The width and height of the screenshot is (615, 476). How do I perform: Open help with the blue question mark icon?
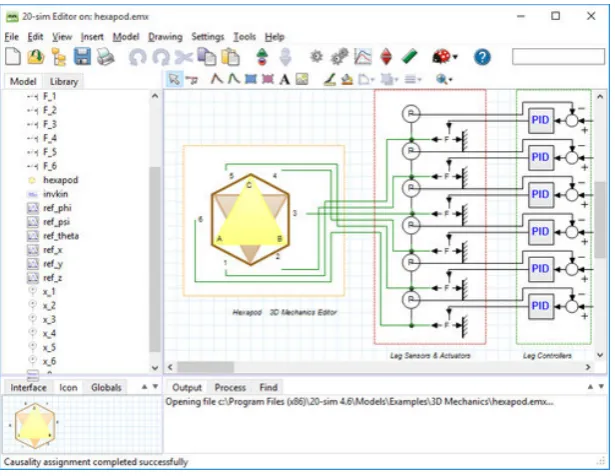482,57
